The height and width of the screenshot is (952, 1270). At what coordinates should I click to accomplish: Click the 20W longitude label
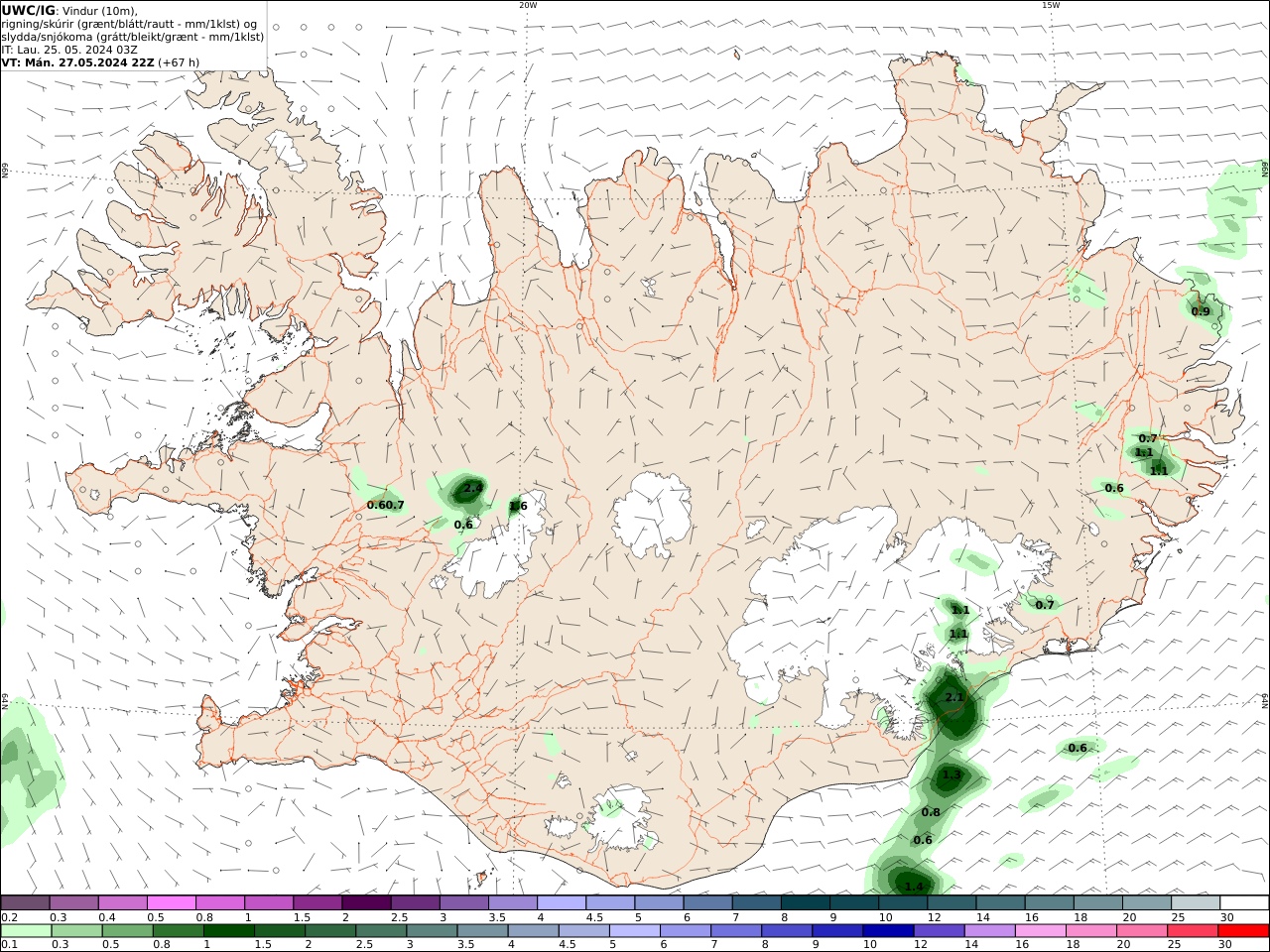point(528,5)
